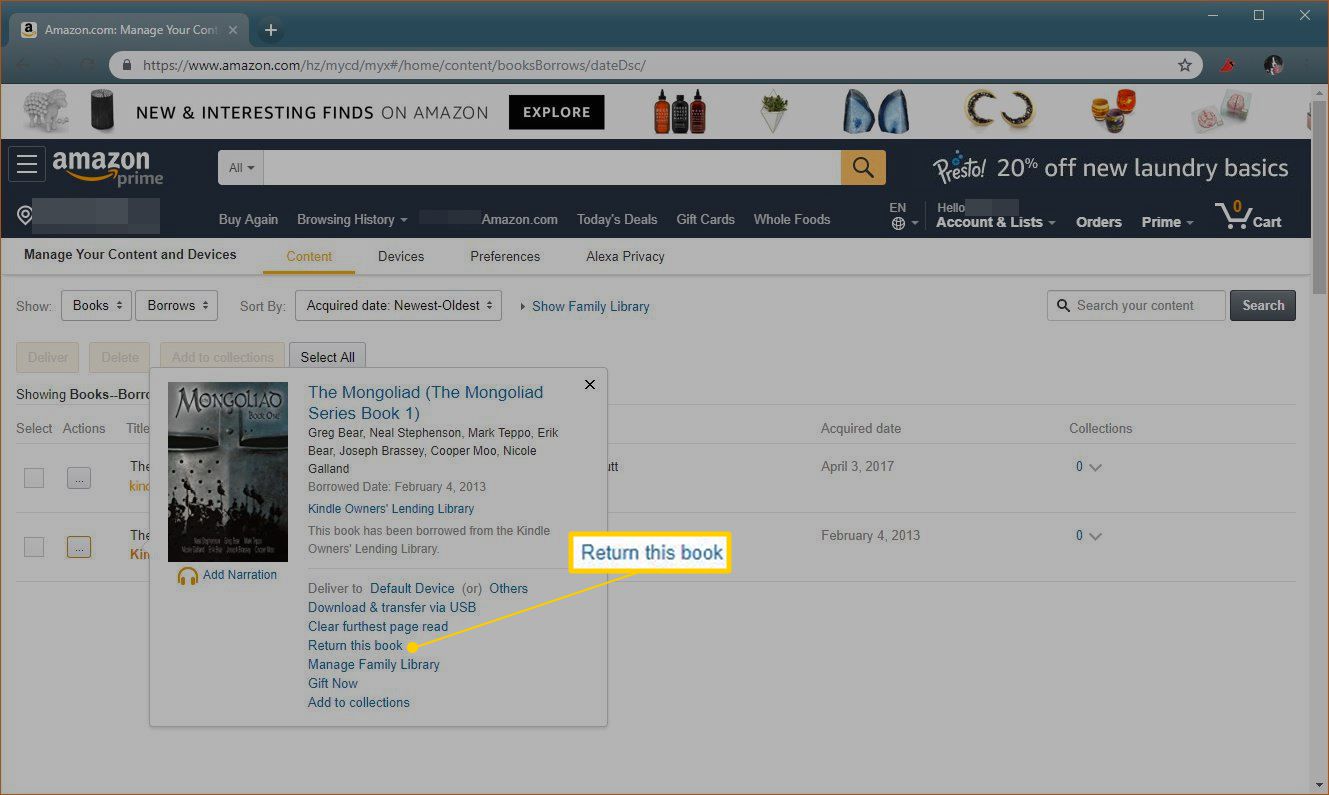
Task: Expand collections for April 3, 2017 row
Action: (1089, 467)
